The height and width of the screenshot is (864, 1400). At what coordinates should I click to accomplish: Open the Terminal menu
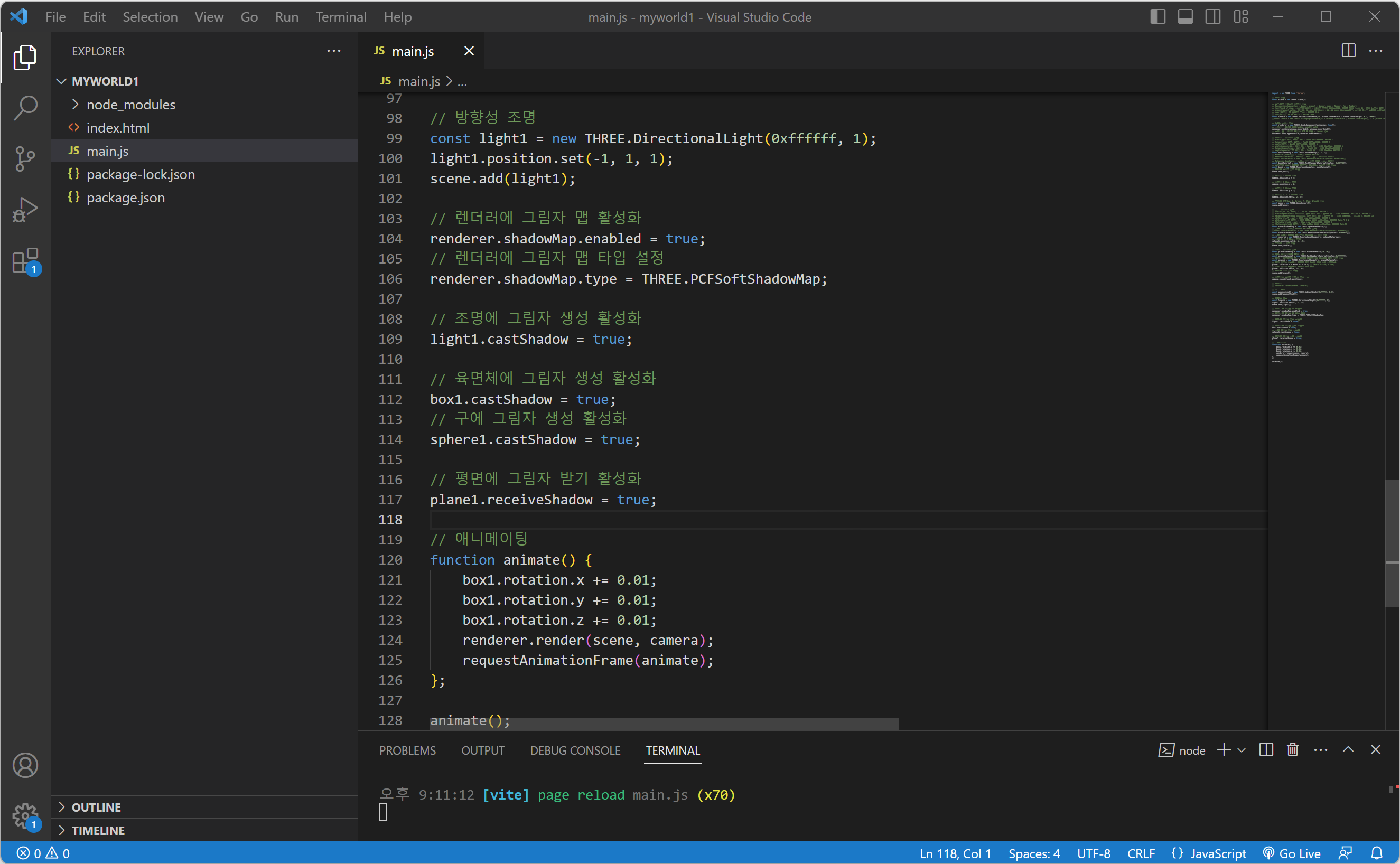[x=341, y=16]
